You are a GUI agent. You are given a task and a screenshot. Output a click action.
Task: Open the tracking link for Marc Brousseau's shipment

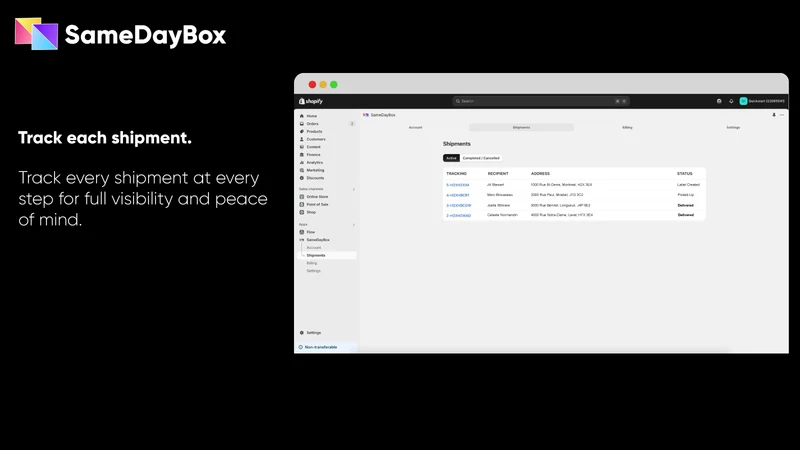[x=458, y=195]
